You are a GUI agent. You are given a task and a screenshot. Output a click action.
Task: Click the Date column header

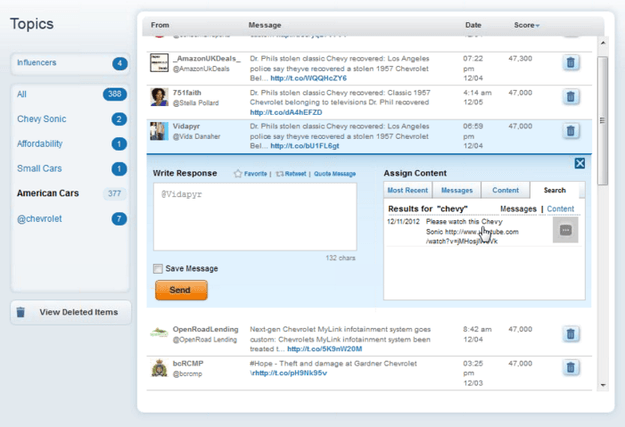tap(473, 25)
